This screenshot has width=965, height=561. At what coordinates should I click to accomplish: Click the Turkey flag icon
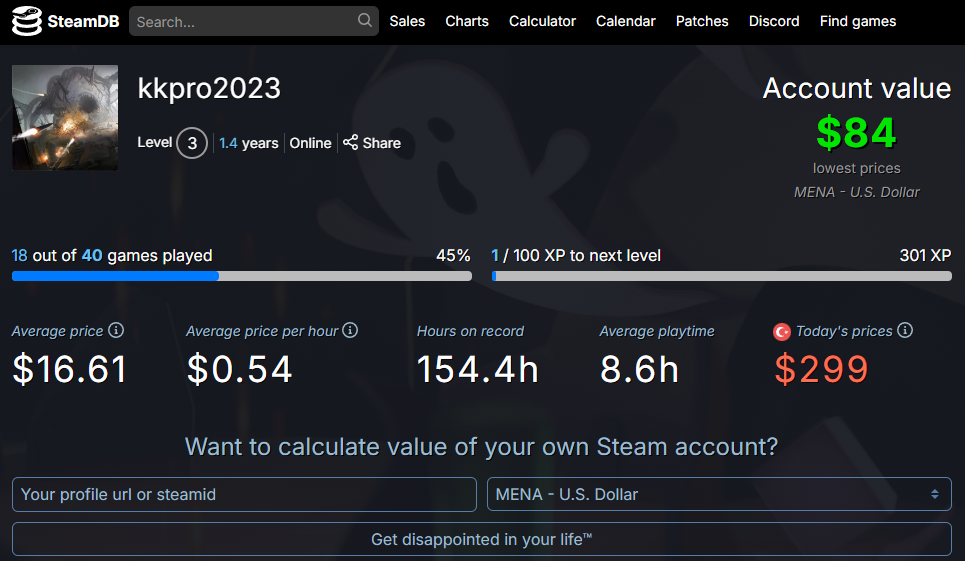[x=782, y=331]
